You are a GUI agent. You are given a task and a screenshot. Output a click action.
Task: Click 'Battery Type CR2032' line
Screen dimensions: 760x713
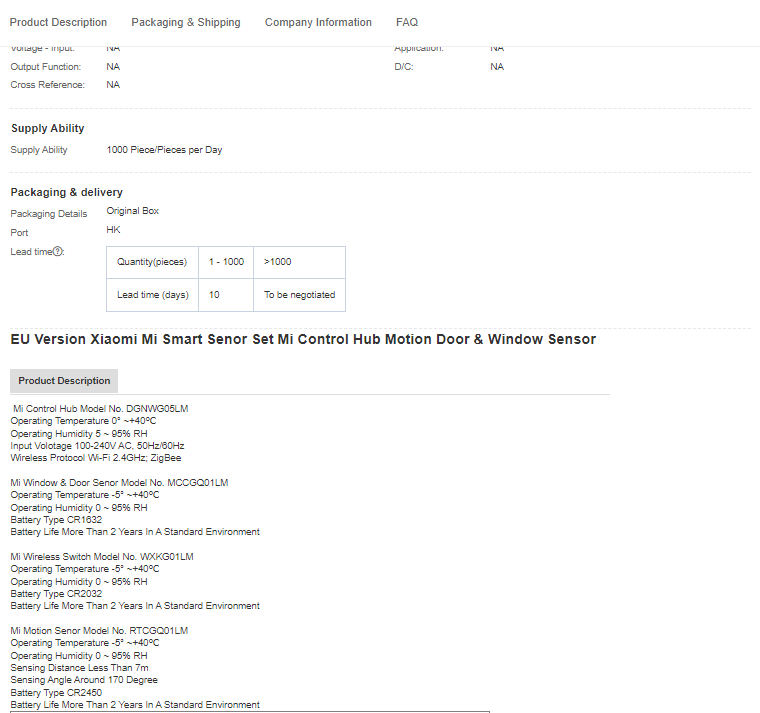click(56, 594)
